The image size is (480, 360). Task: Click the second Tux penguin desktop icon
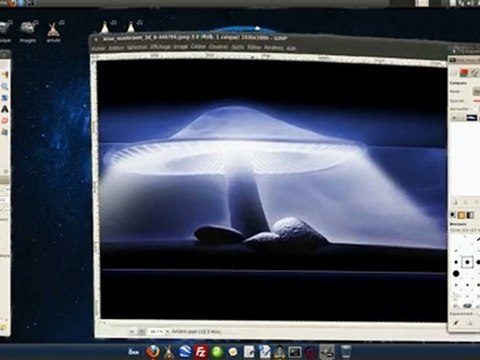click(131, 27)
